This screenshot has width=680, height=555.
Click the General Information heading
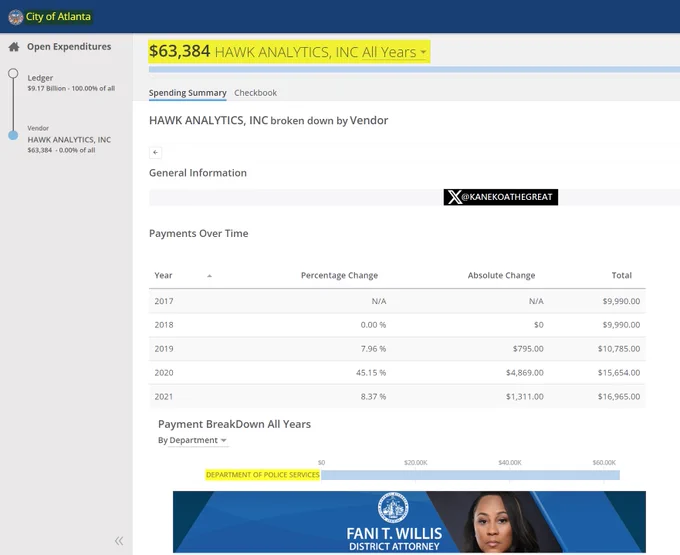pos(198,173)
